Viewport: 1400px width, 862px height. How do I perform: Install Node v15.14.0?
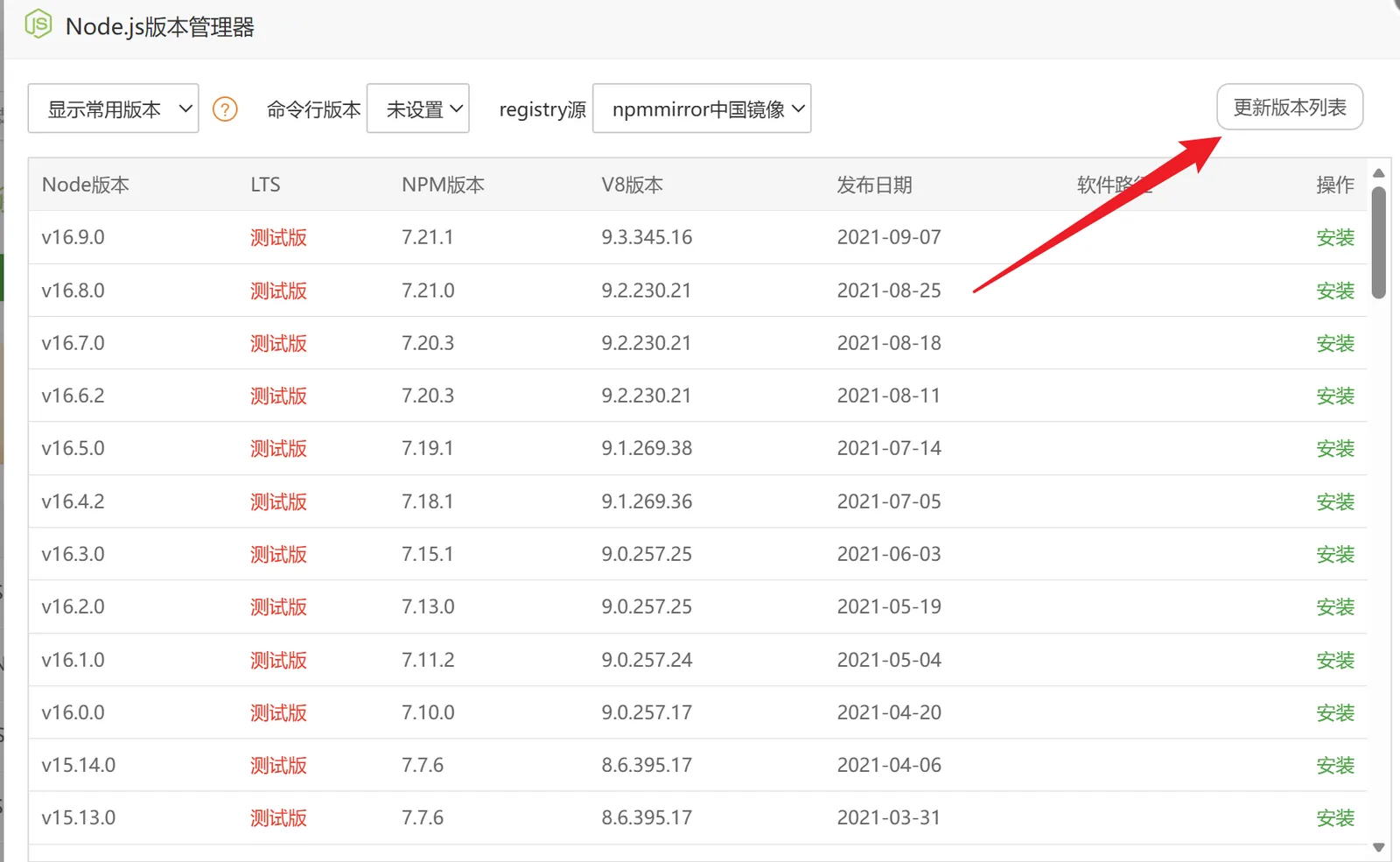tap(1335, 765)
